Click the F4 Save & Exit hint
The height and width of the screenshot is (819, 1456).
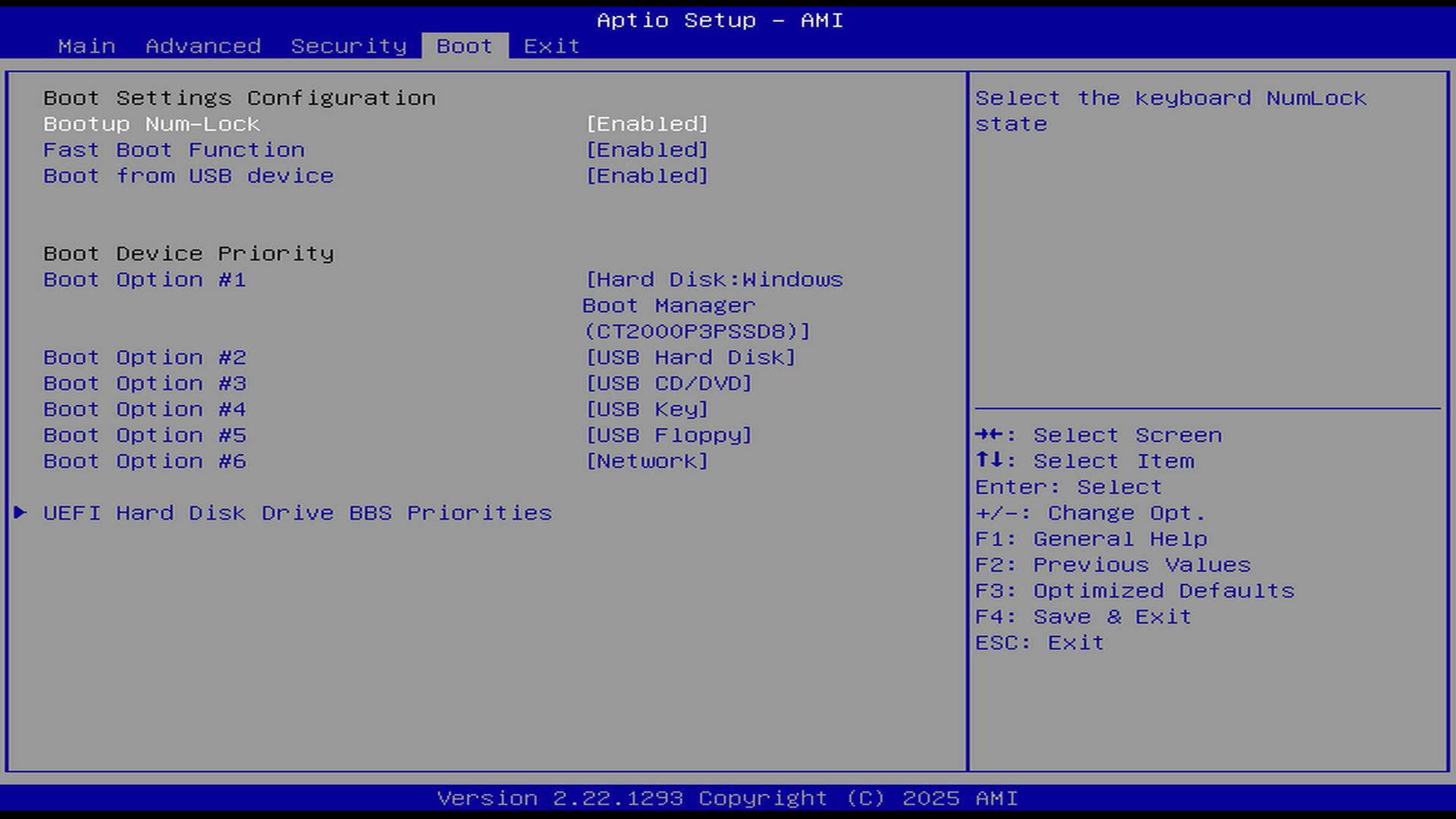tap(1082, 617)
